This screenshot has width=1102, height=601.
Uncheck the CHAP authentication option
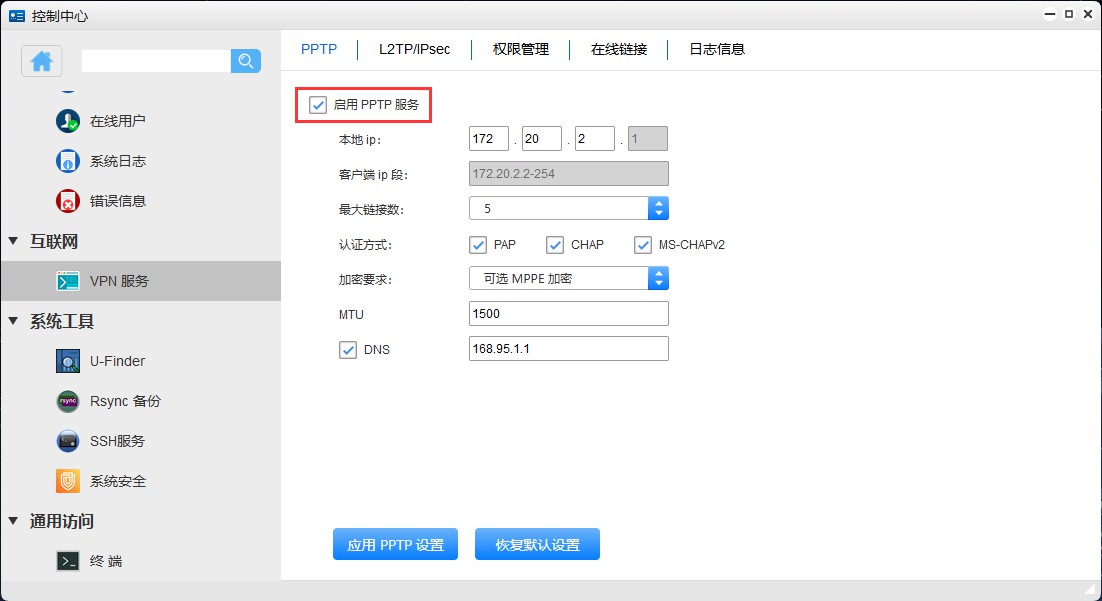click(x=555, y=244)
